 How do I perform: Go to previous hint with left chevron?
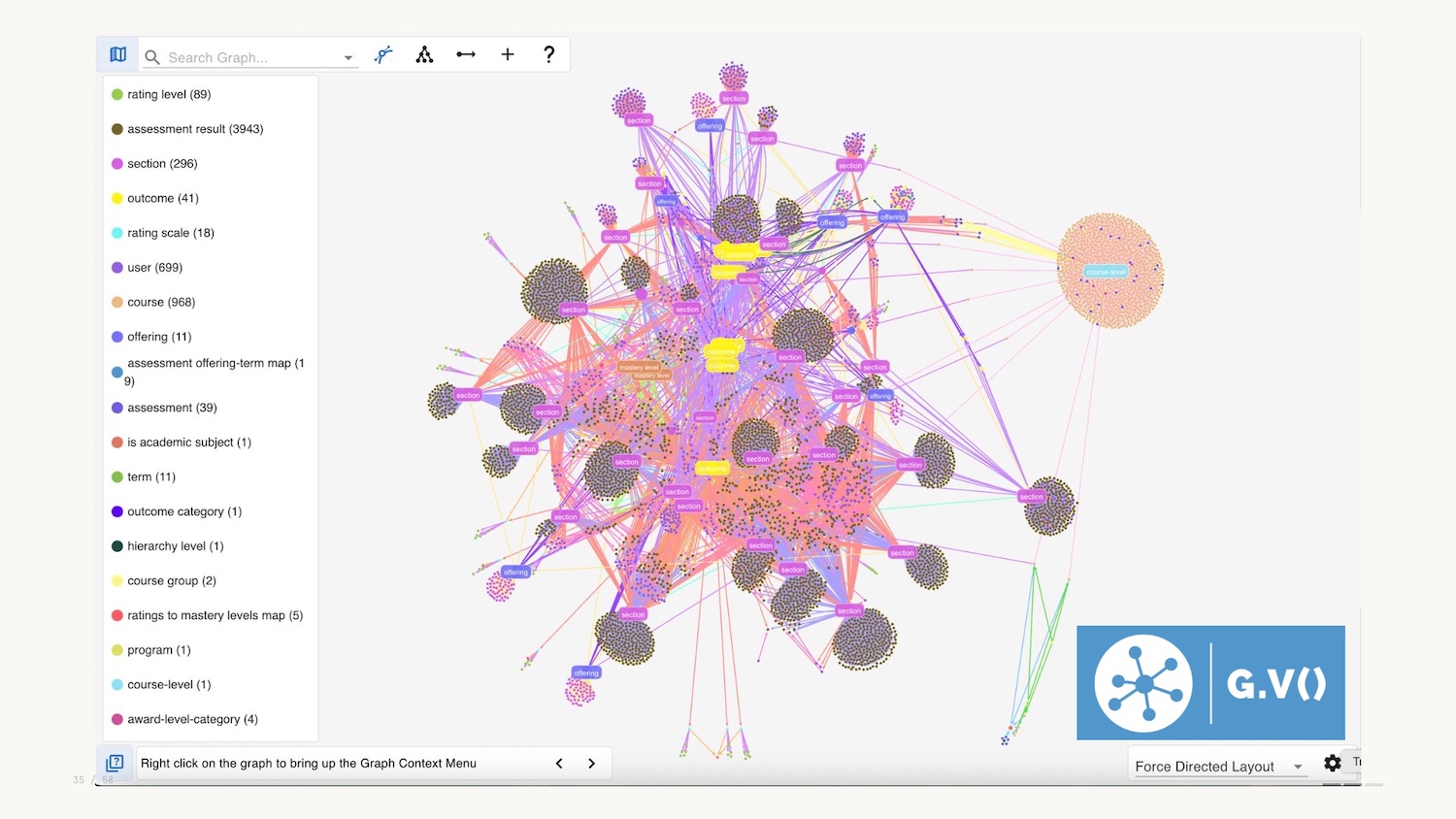(559, 763)
